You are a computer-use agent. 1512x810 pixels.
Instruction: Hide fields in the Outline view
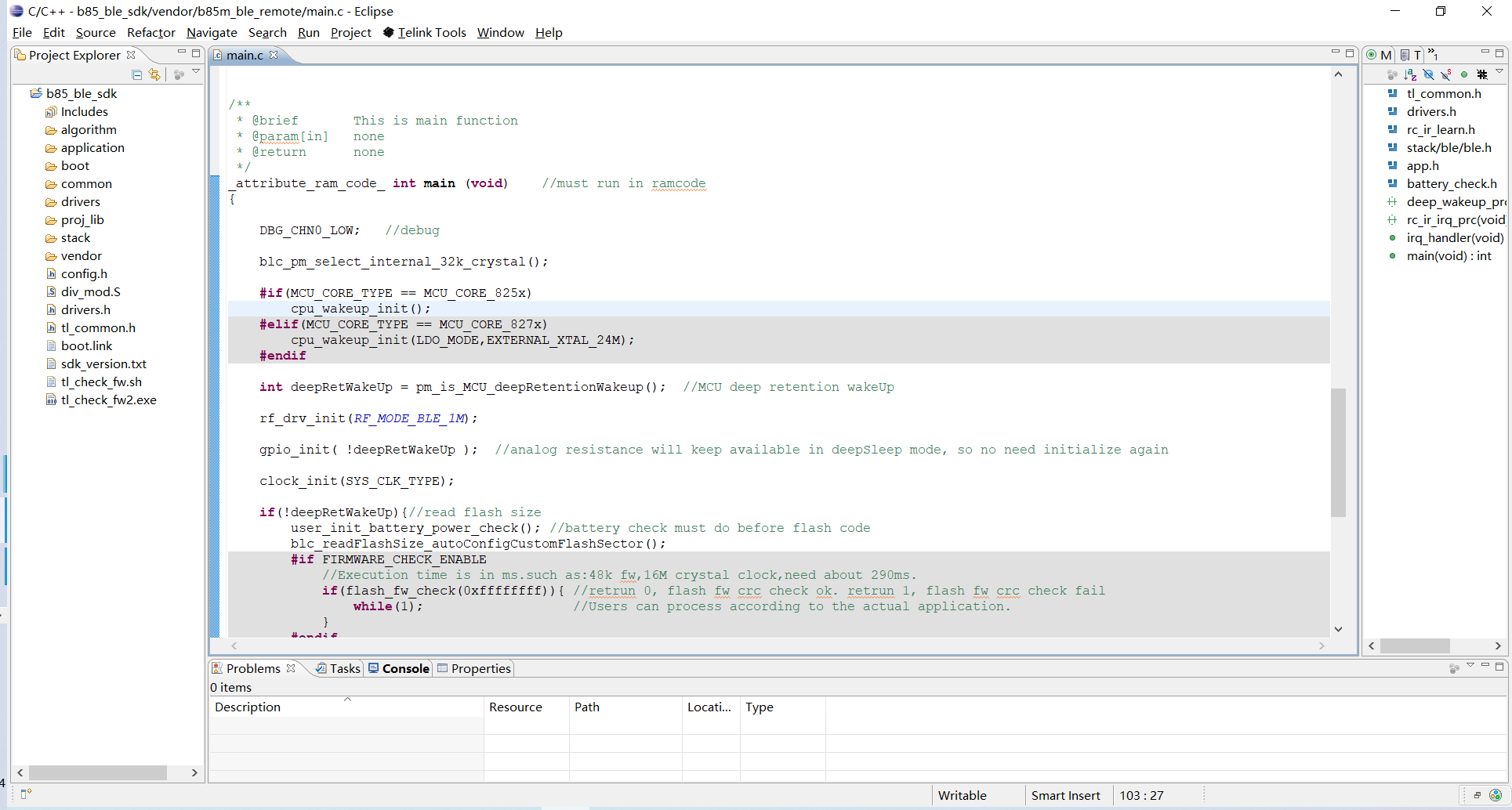(1428, 74)
